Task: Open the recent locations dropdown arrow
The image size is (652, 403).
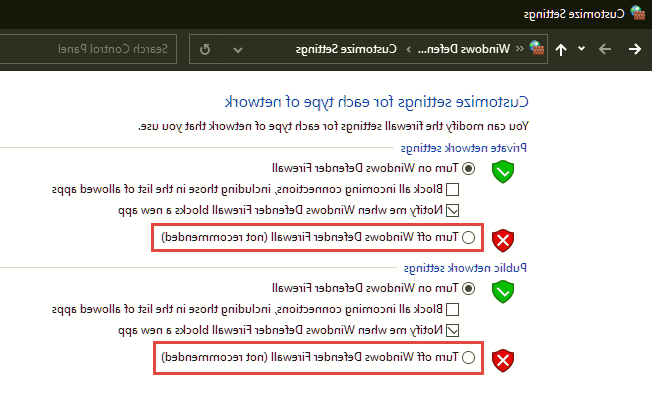Action: point(581,49)
